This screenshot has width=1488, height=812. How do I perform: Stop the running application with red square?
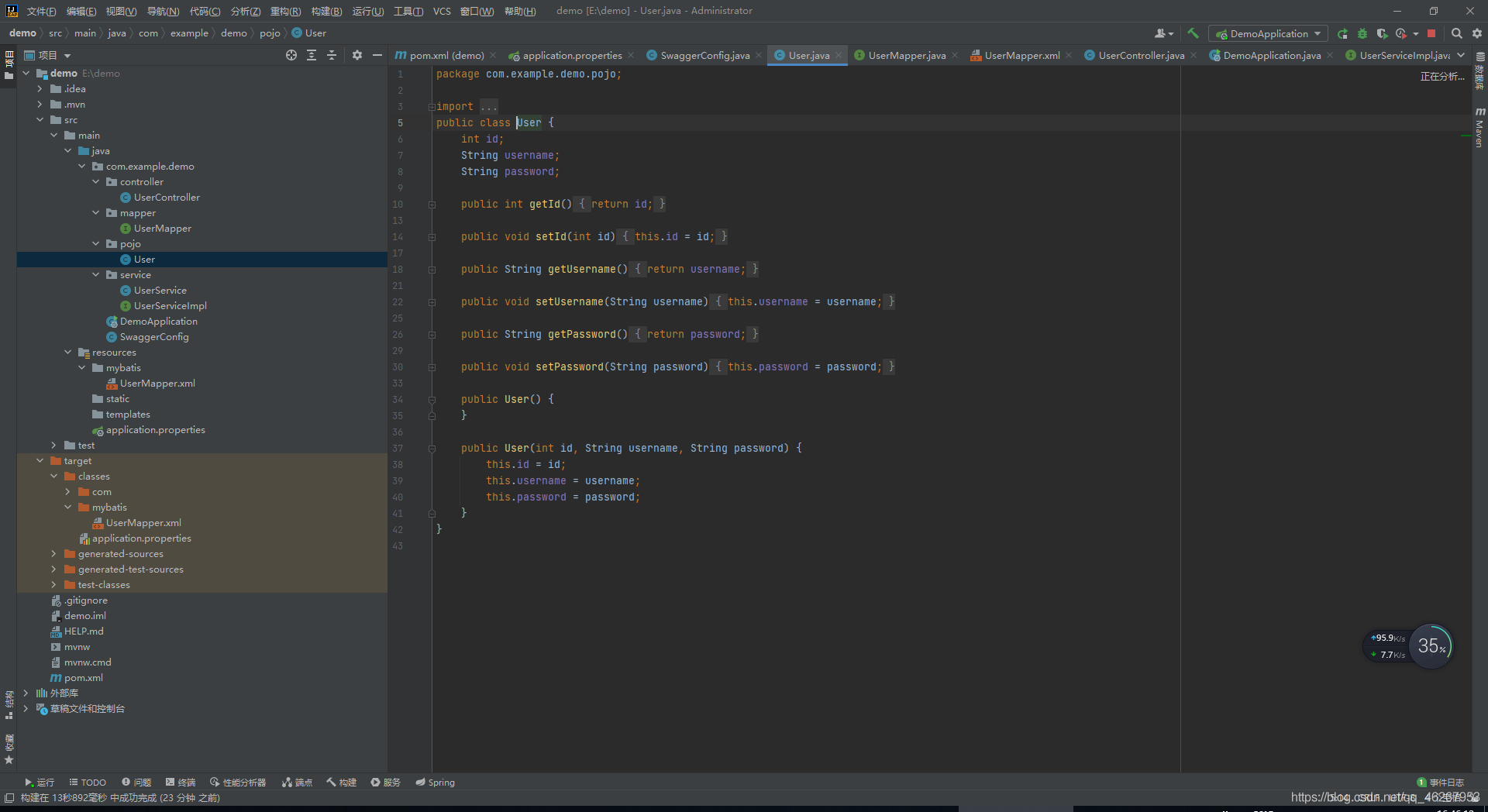click(1431, 33)
